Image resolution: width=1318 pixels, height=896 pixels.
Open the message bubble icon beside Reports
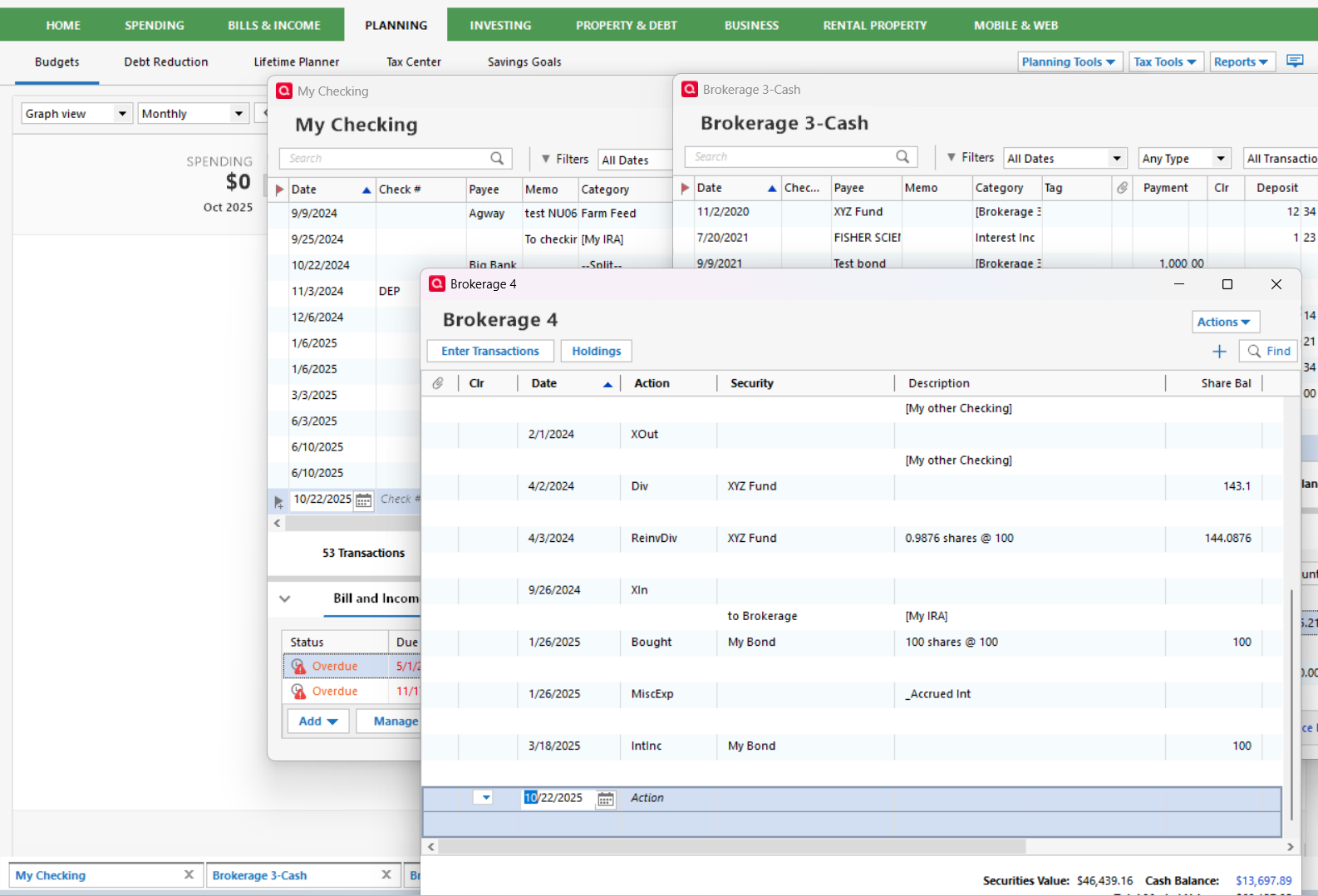coord(1295,61)
